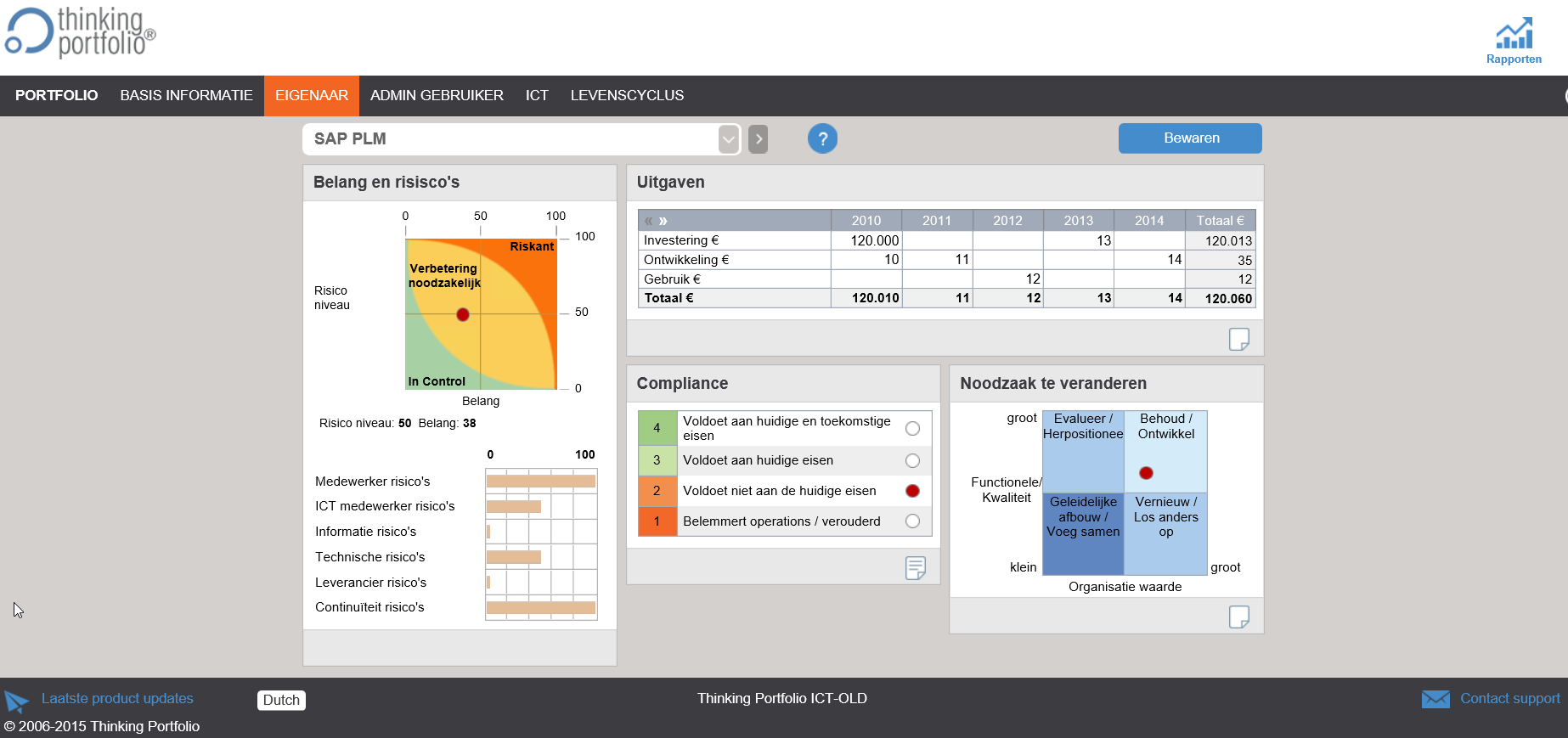Viewport: 1568px width, 738px height.
Task: Click the Bewaren save button
Action: pyautogui.click(x=1190, y=138)
